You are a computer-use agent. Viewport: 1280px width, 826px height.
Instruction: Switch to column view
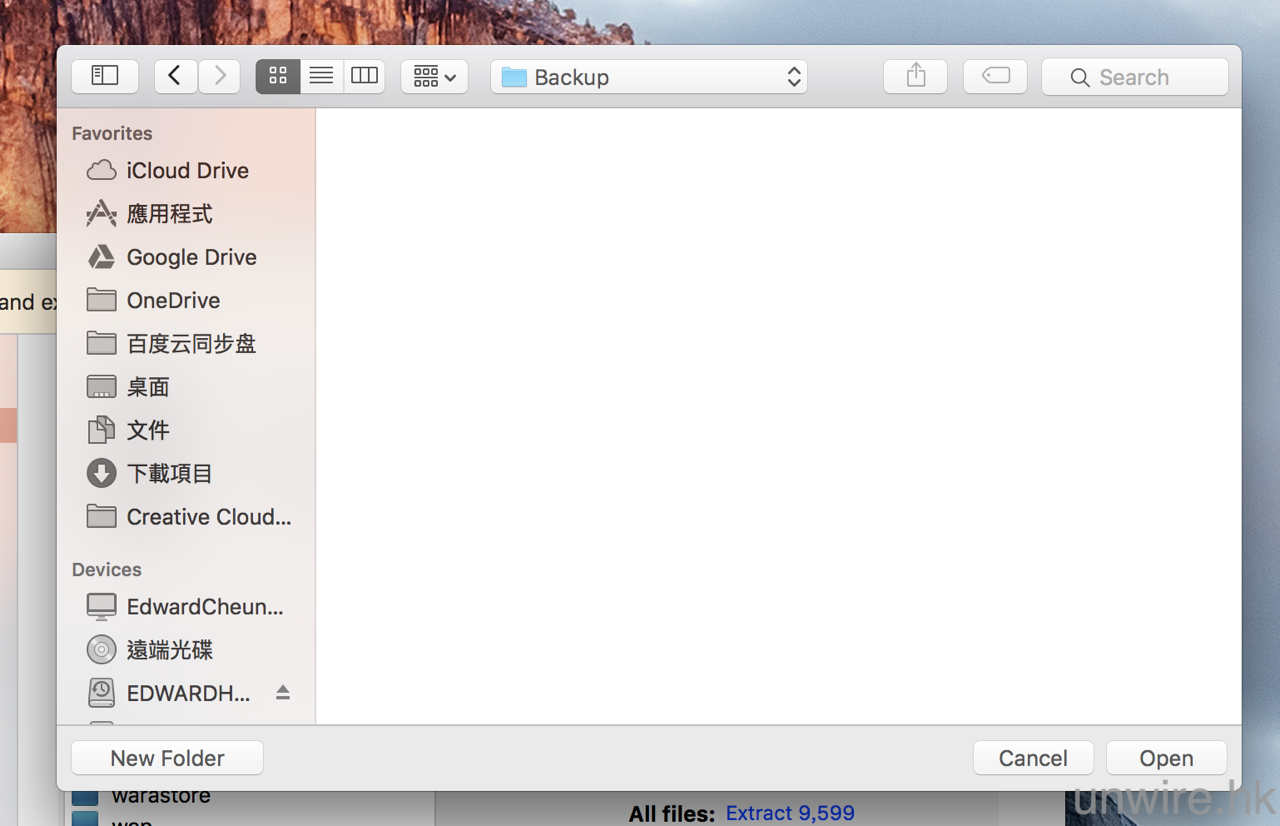(364, 76)
